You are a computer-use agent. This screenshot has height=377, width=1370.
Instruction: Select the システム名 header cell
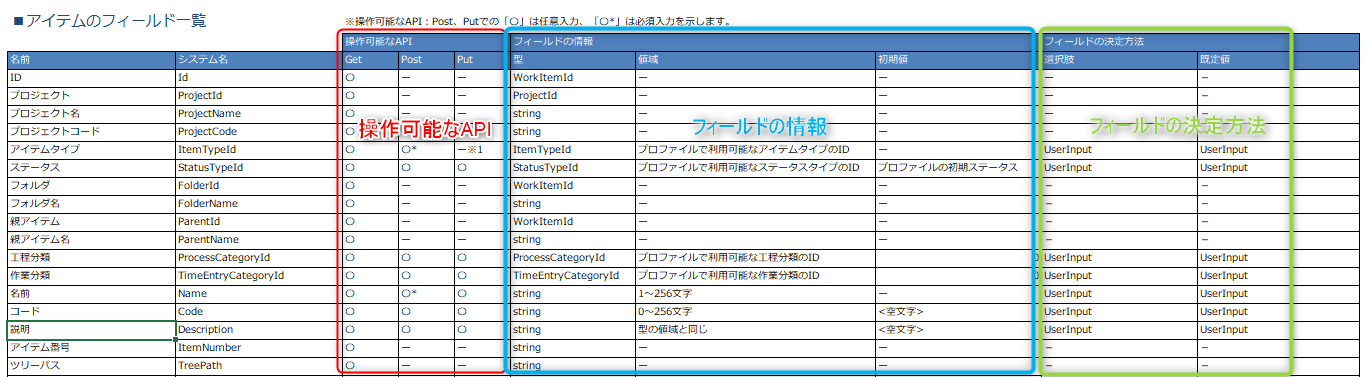pos(258,60)
